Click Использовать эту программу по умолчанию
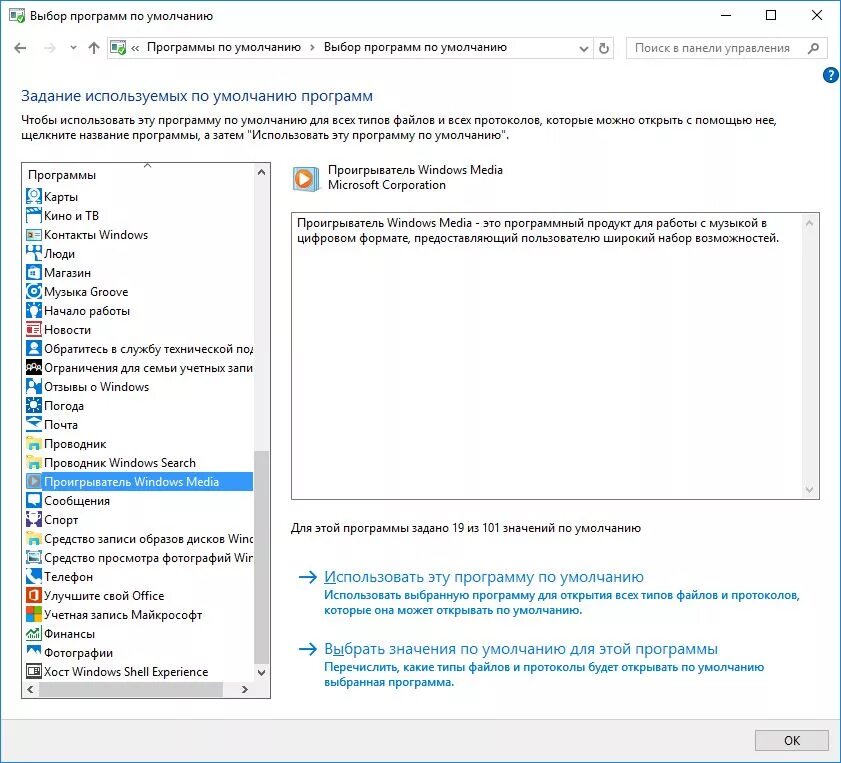 click(x=483, y=577)
